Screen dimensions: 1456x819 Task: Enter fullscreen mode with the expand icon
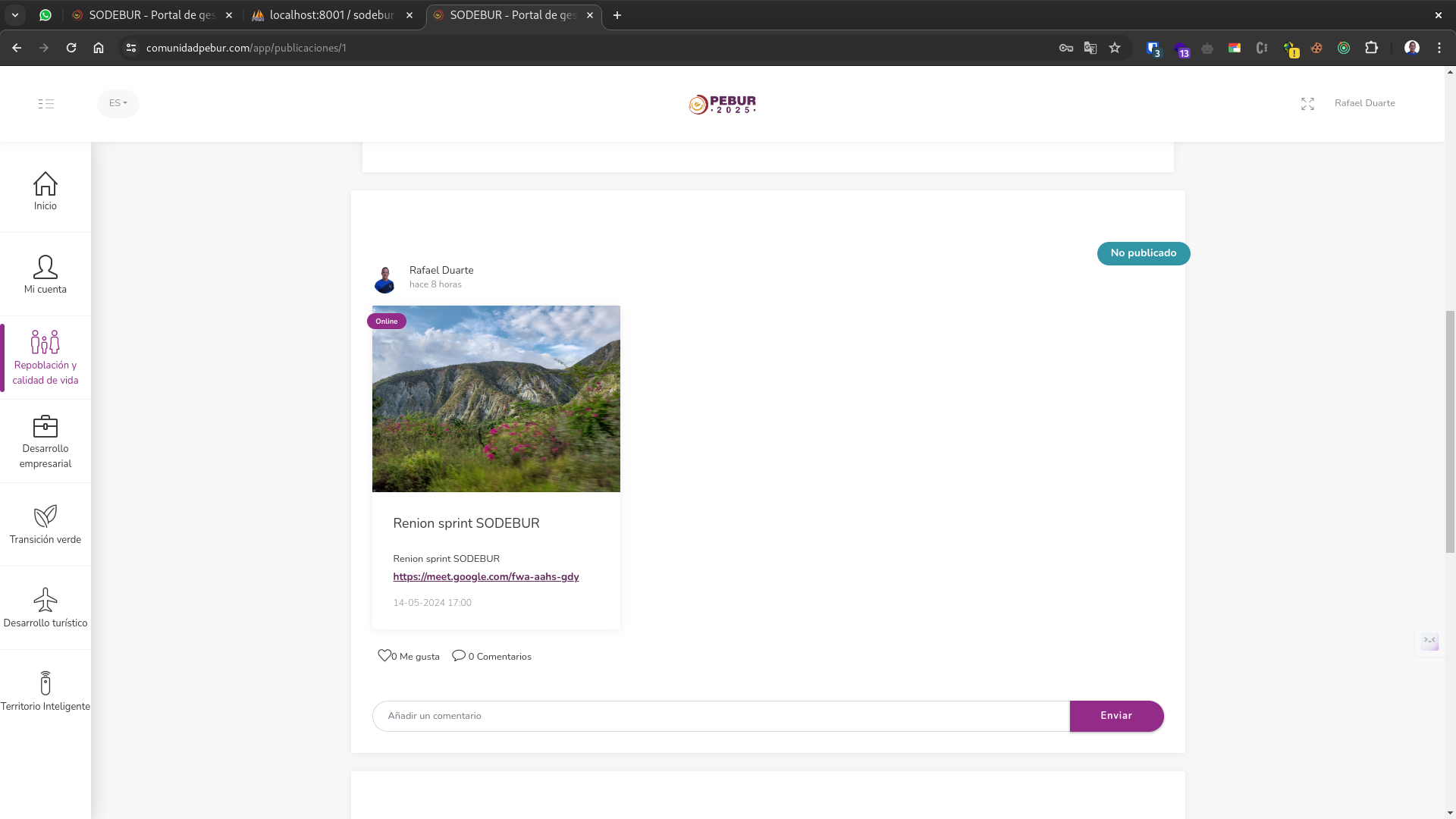click(x=1307, y=104)
